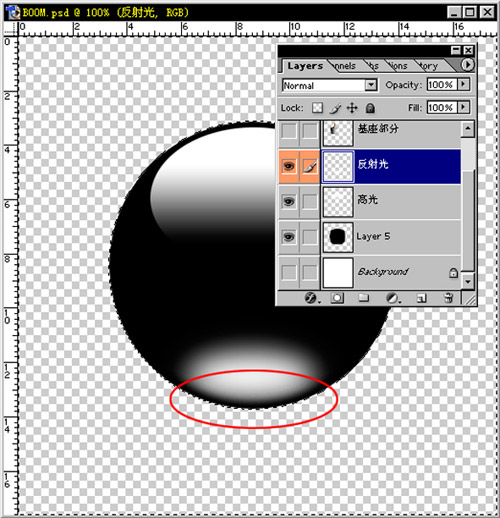The width and height of the screenshot is (500, 518).
Task: Open the Opacity slider arrow
Action: (x=463, y=84)
